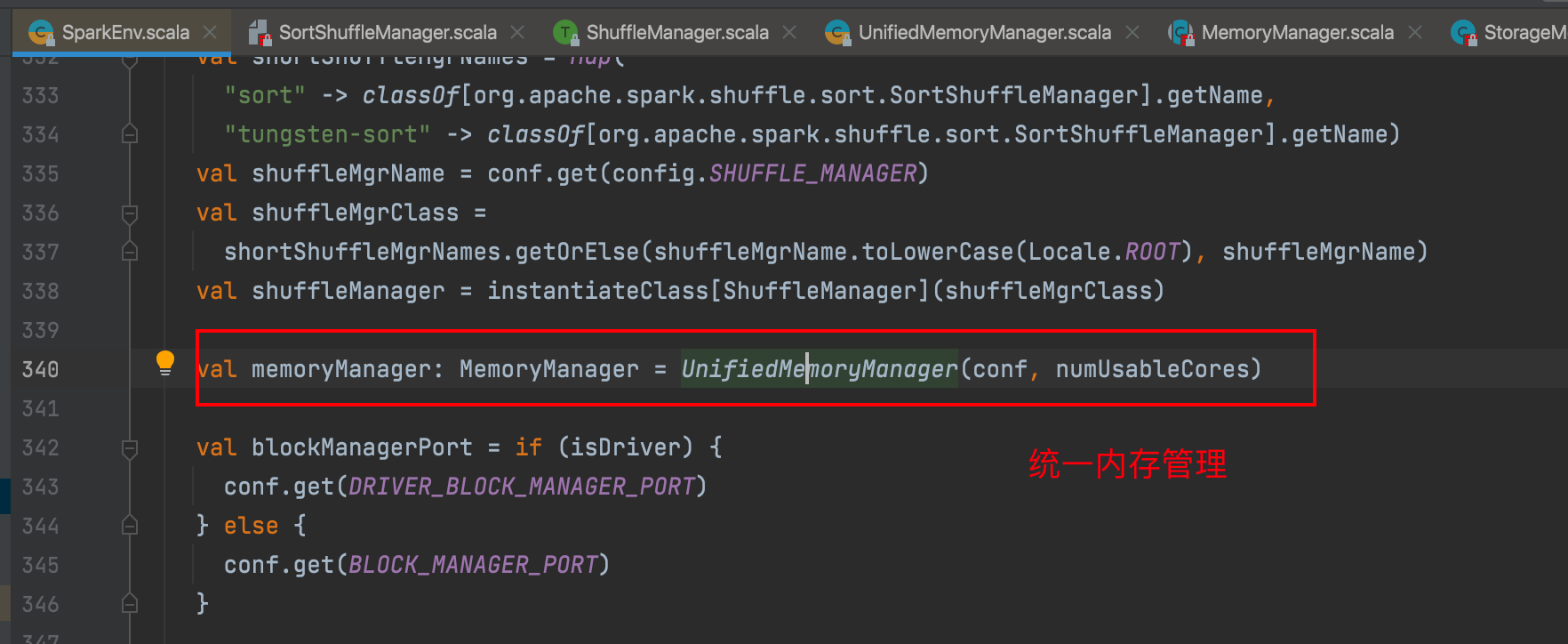Open the MemoryManager.scala tab
This screenshot has width=1568, height=644.
click(x=1297, y=33)
